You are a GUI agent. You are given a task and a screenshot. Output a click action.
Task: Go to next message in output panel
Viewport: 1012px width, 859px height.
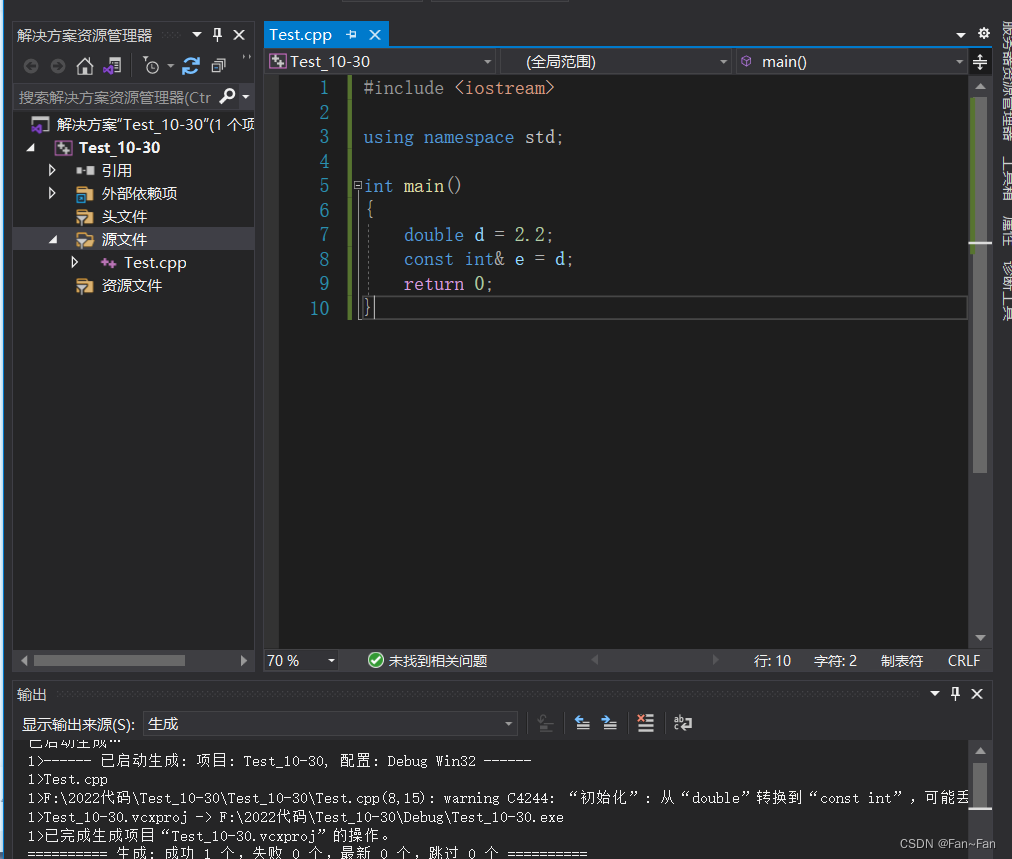tap(609, 723)
